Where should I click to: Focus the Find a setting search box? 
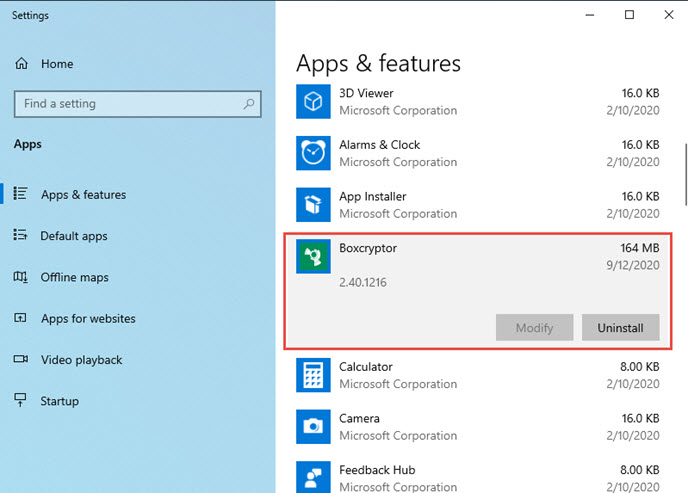(x=138, y=104)
